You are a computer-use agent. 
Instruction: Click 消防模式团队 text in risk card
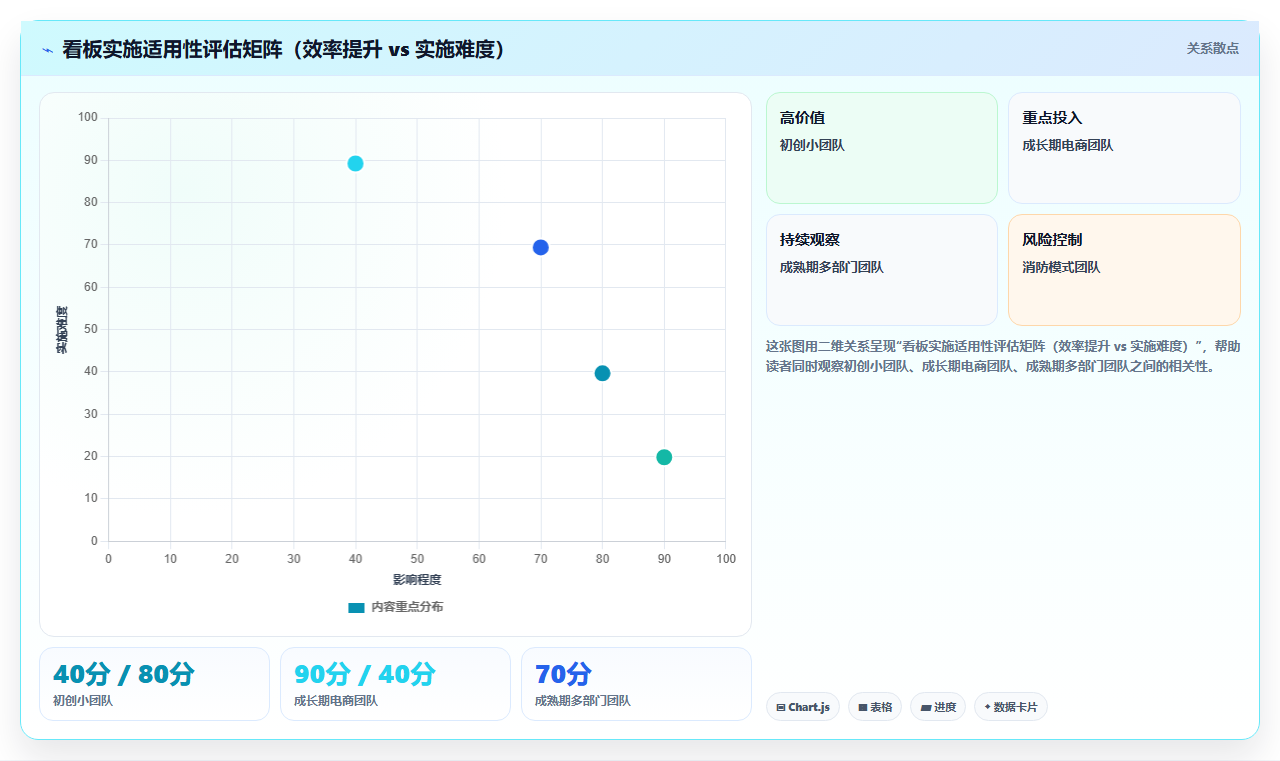[x=1061, y=267]
